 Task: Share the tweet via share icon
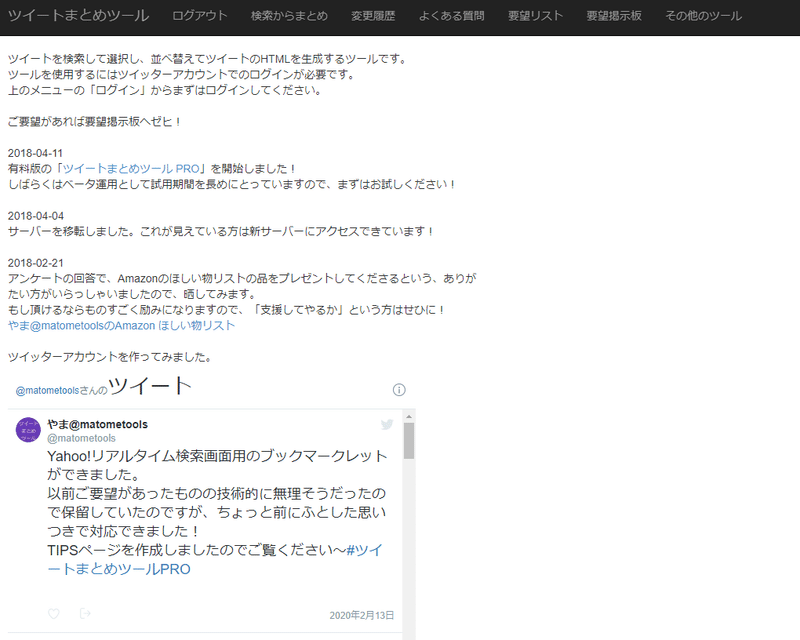tap(85, 613)
